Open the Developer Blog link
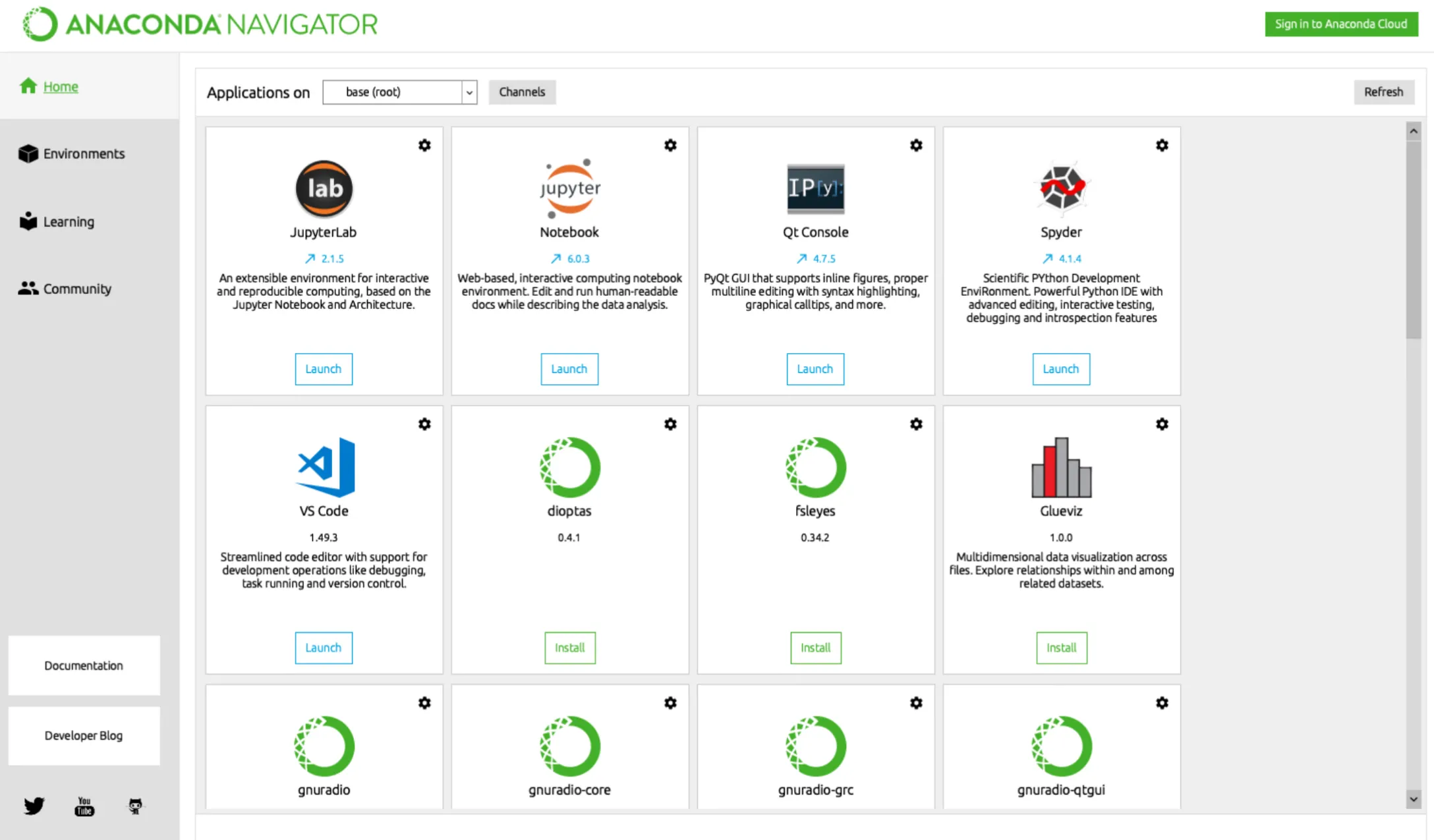1434x840 pixels. [84, 735]
